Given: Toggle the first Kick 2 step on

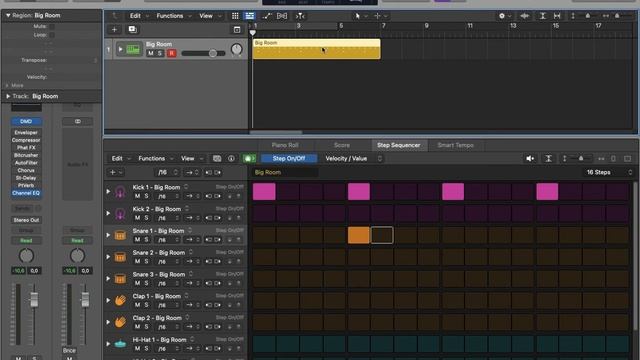Looking at the screenshot, I should click(x=264, y=213).
